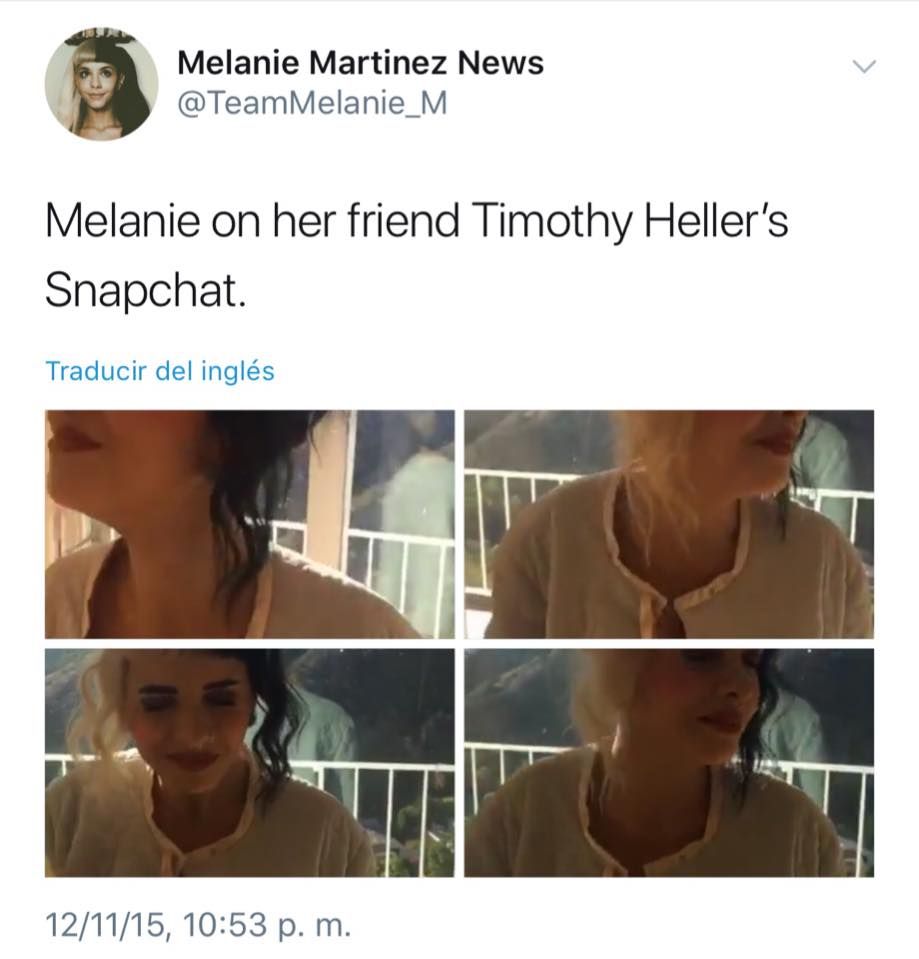This screenshot has height=959, width=919.
Task: Click the 10:53 p. m. time text
Action: 266,924
